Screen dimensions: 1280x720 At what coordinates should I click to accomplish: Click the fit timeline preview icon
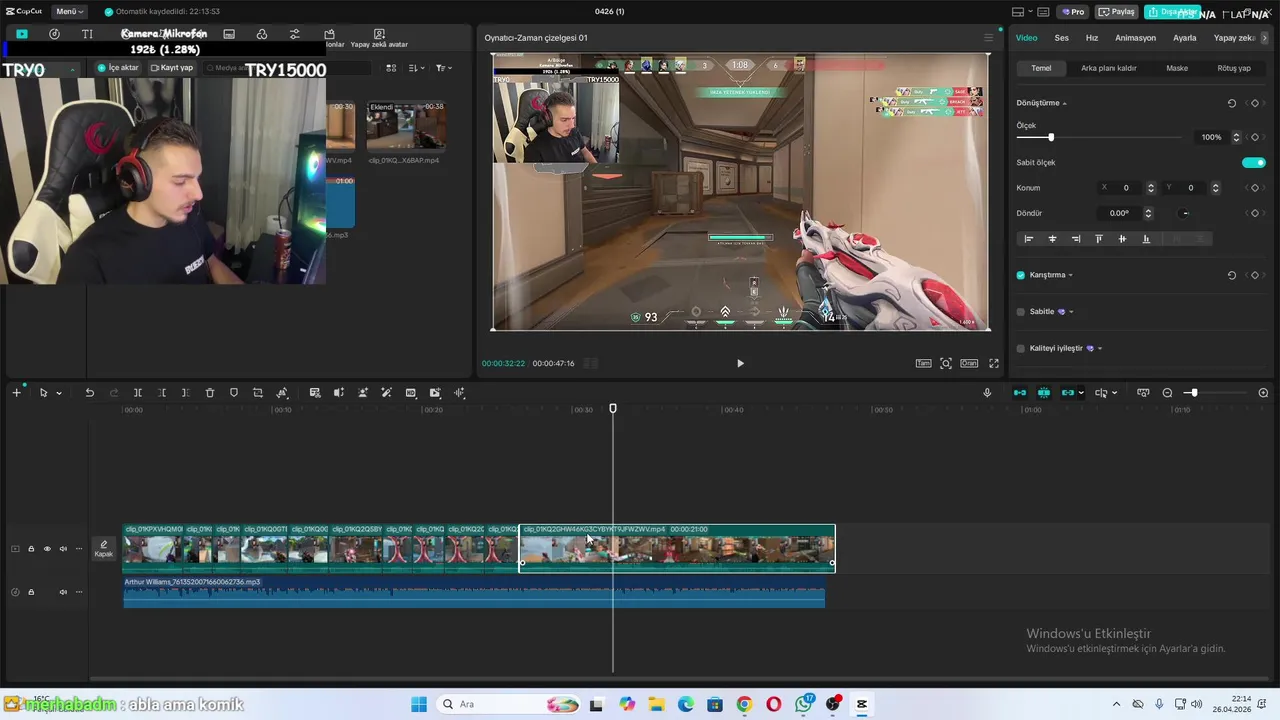pos(1143,393)
